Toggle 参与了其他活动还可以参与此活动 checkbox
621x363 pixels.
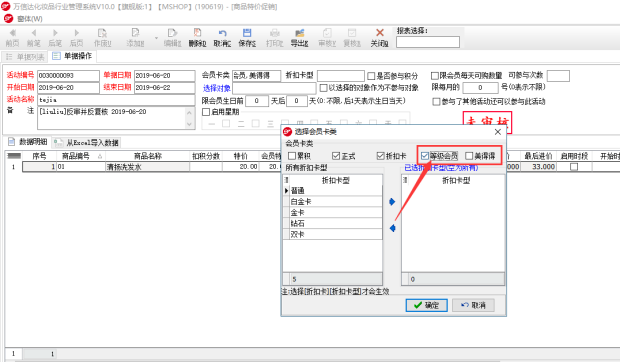436,102
